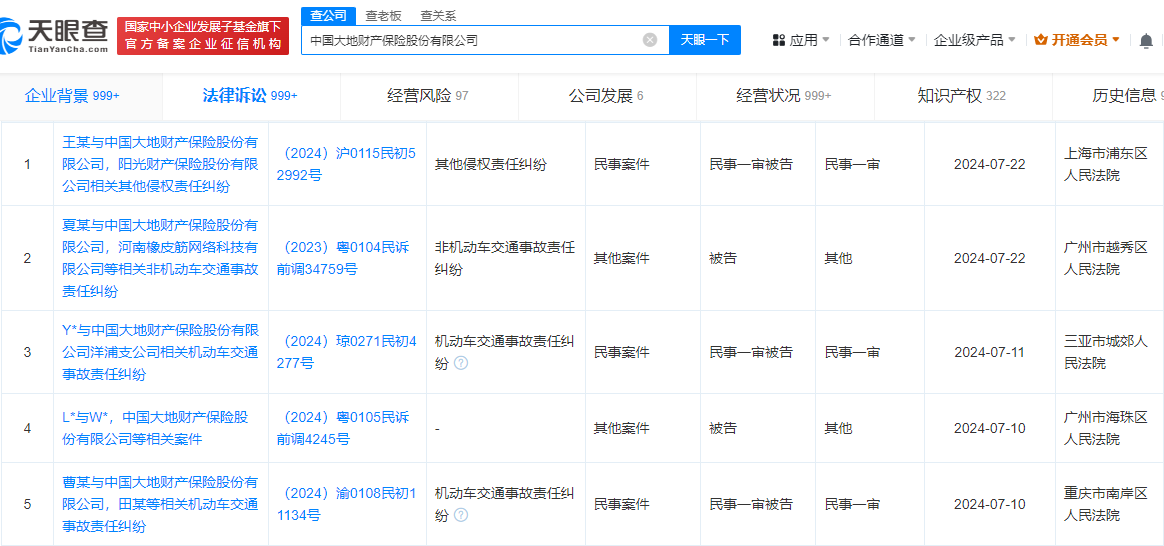Screen dimensions: 1164x546
Task: Click the 天眼一下 search button
Action: coord(705,40)
